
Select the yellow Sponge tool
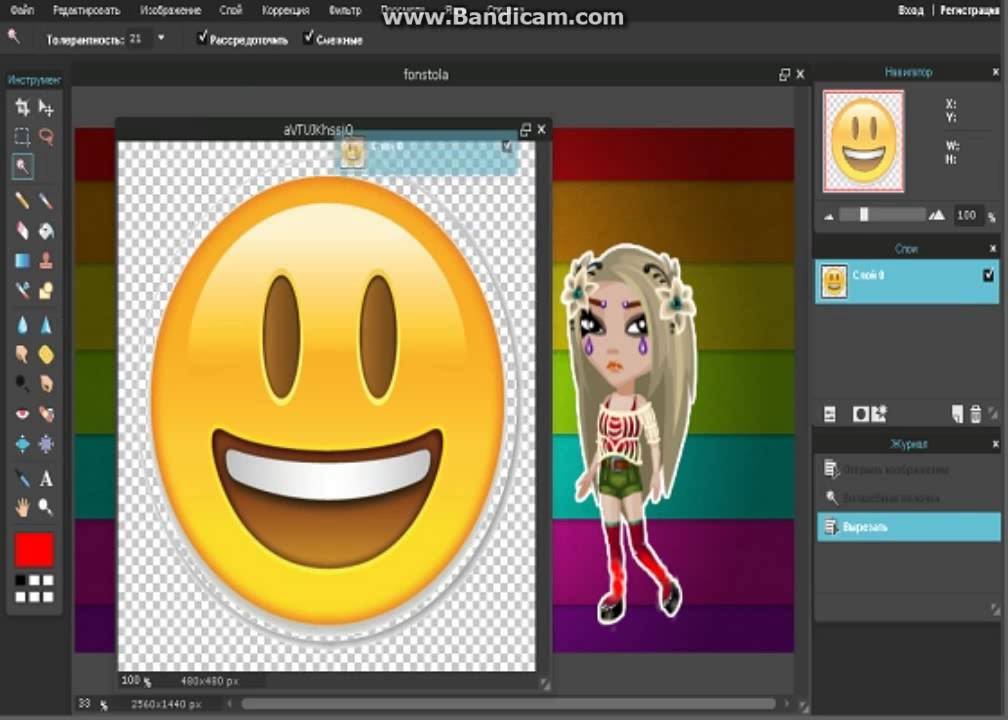pos(46,354)
